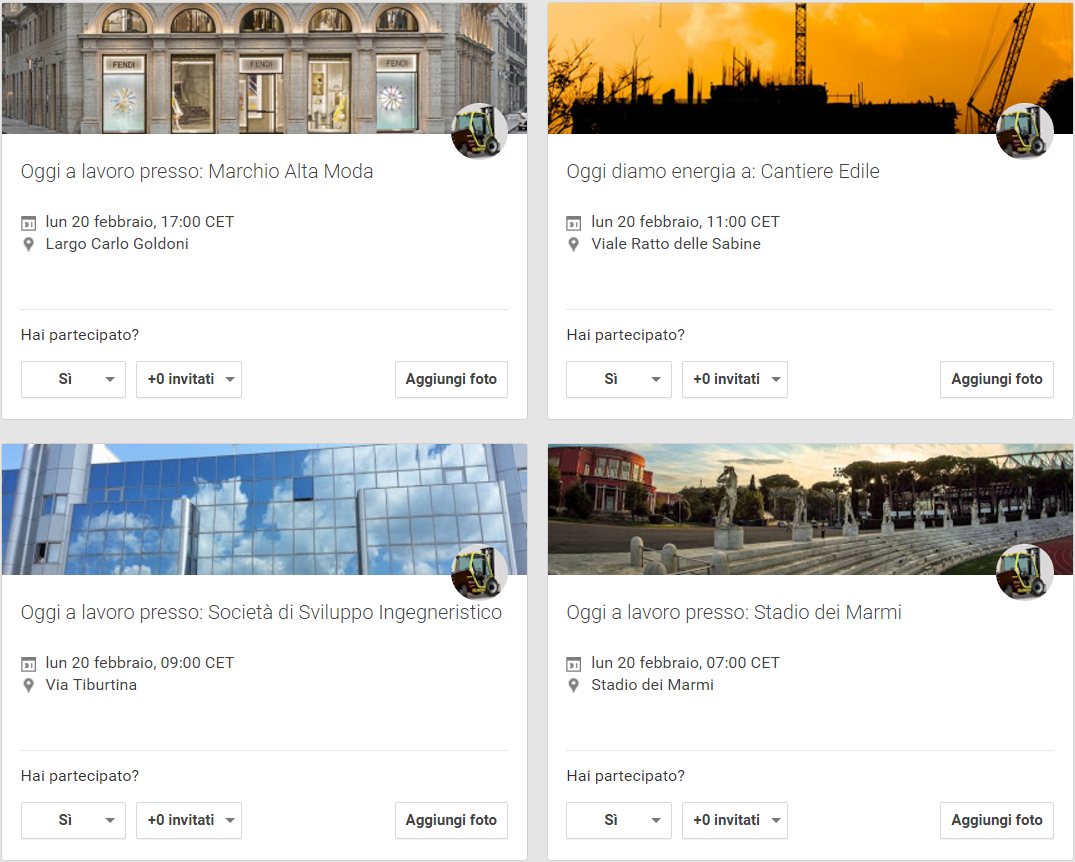Screen dimensions: 1075x862
Task: Click the construction site sunset cover photo
Action: point(810,68)
